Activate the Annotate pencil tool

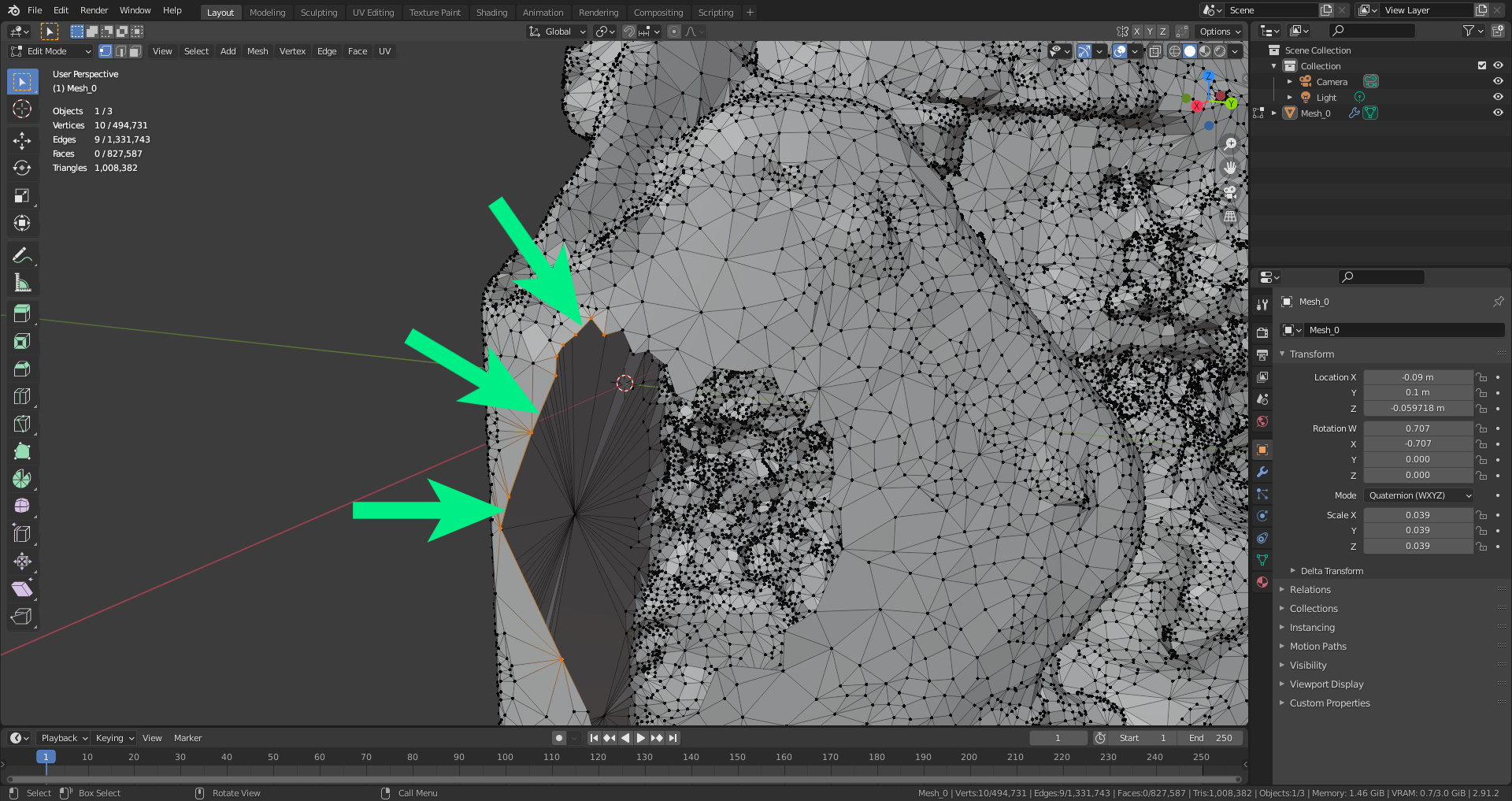[x=22, y=255]
